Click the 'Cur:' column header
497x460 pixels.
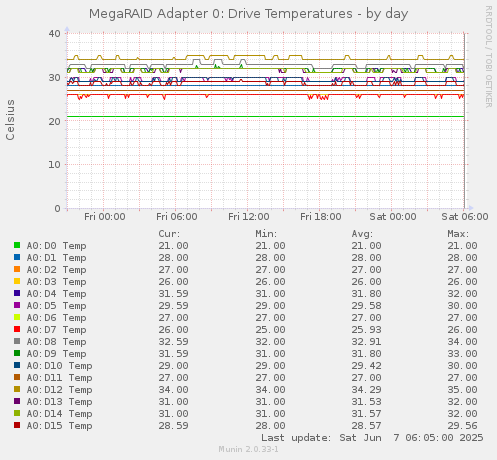point(169,234)
